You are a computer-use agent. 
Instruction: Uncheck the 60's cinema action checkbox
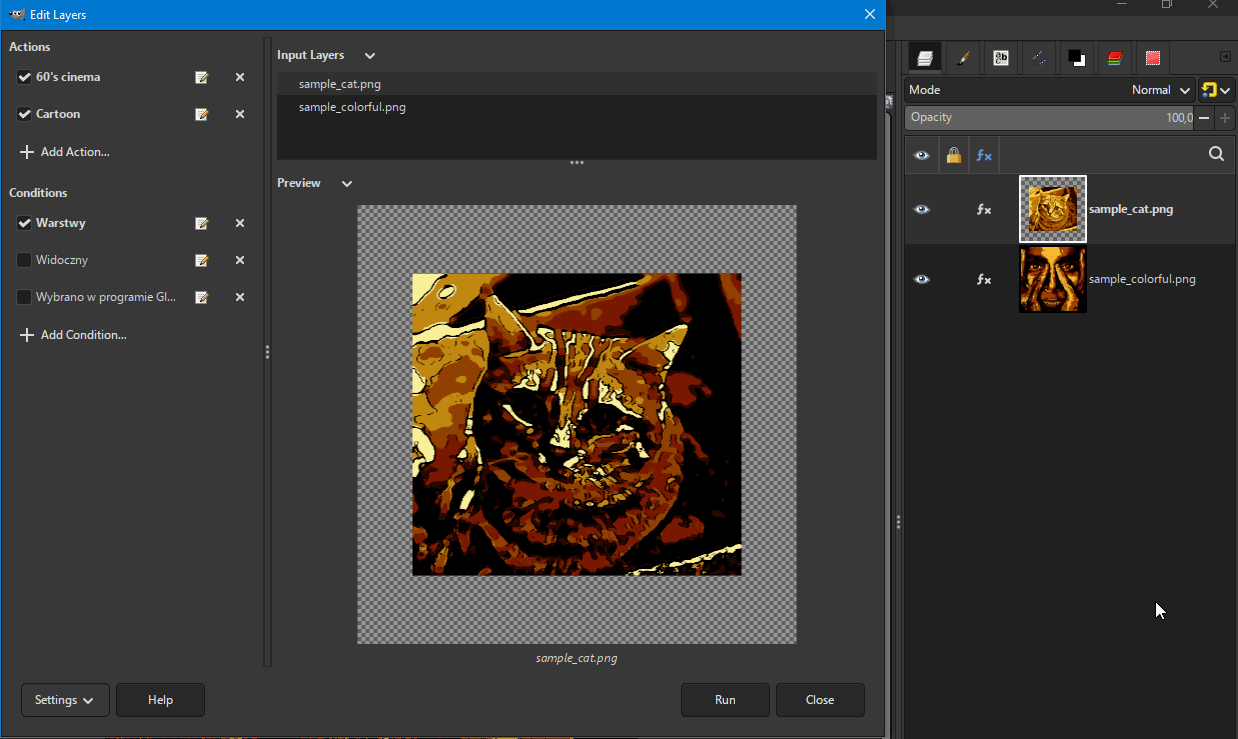[25, 77]
